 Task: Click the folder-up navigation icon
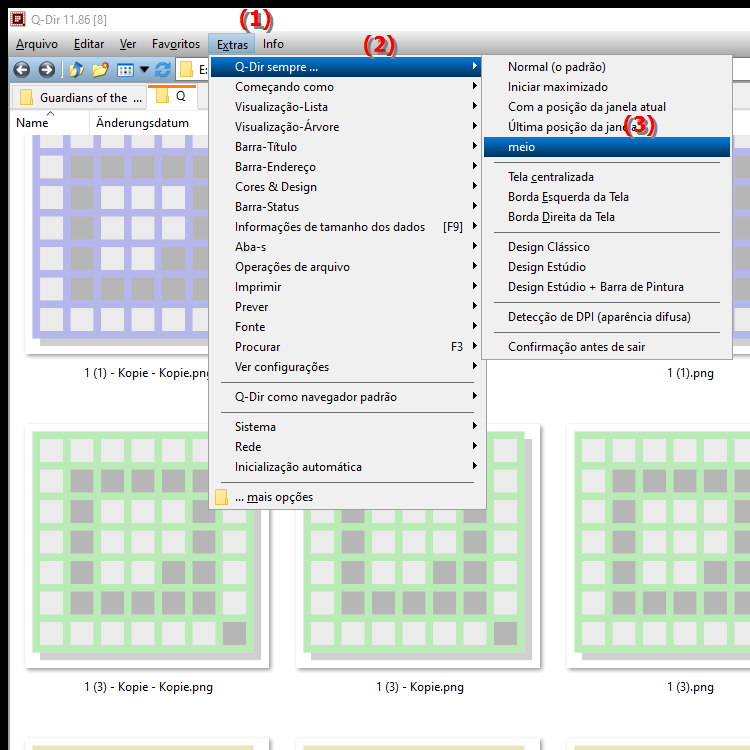coord(77,70)
